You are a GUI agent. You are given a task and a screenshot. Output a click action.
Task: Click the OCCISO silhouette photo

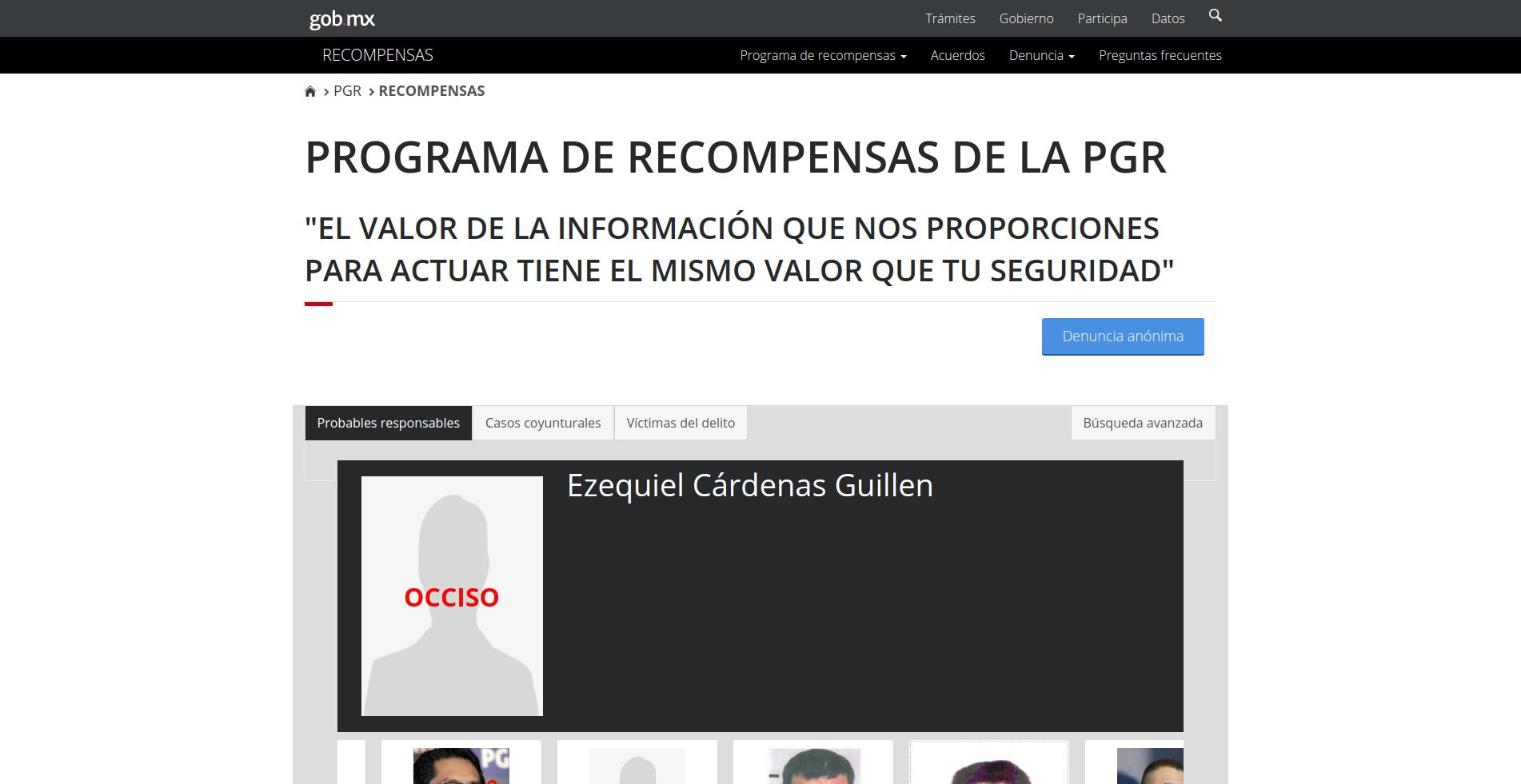(452, 596)
